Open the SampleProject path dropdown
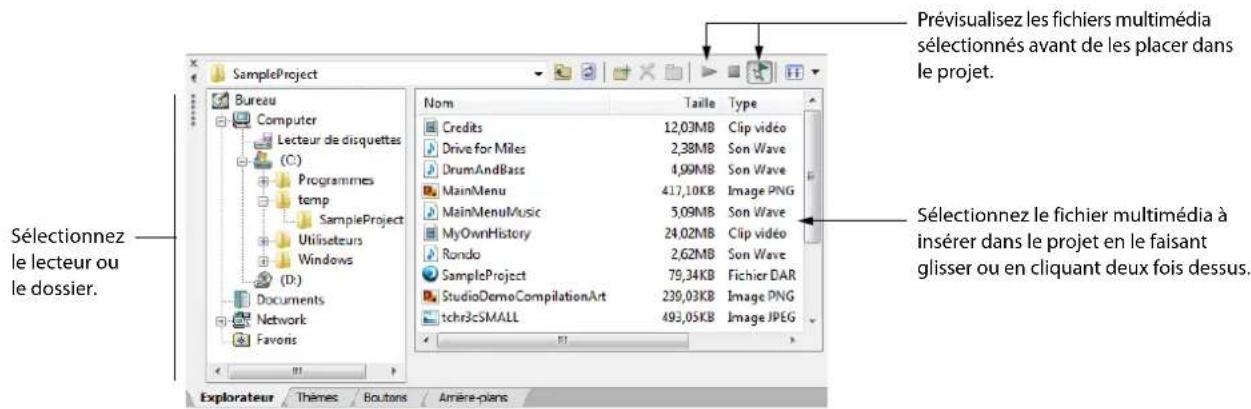 point(541,74)
